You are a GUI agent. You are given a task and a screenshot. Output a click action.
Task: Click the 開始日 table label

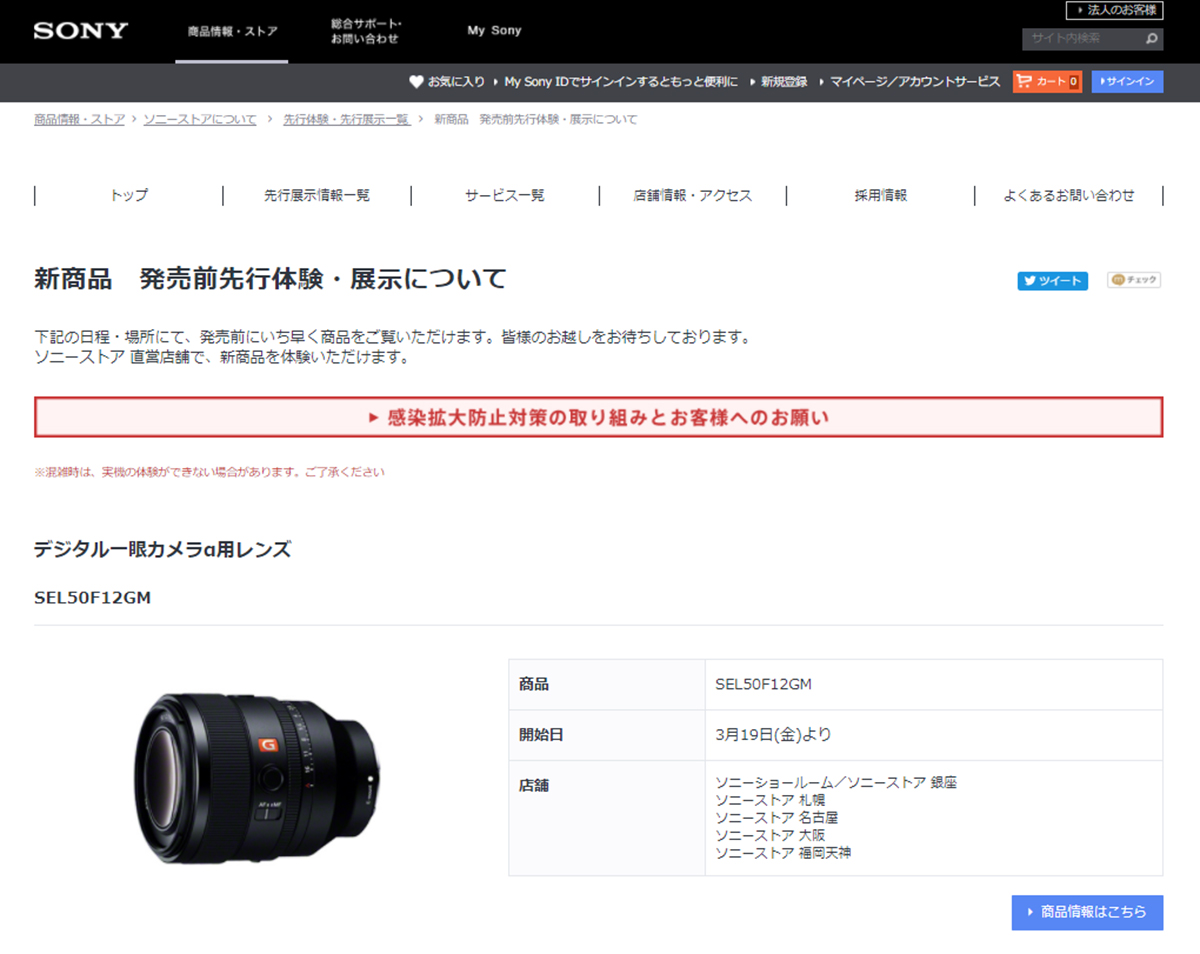pyautogui.click(x=541, y=735)
